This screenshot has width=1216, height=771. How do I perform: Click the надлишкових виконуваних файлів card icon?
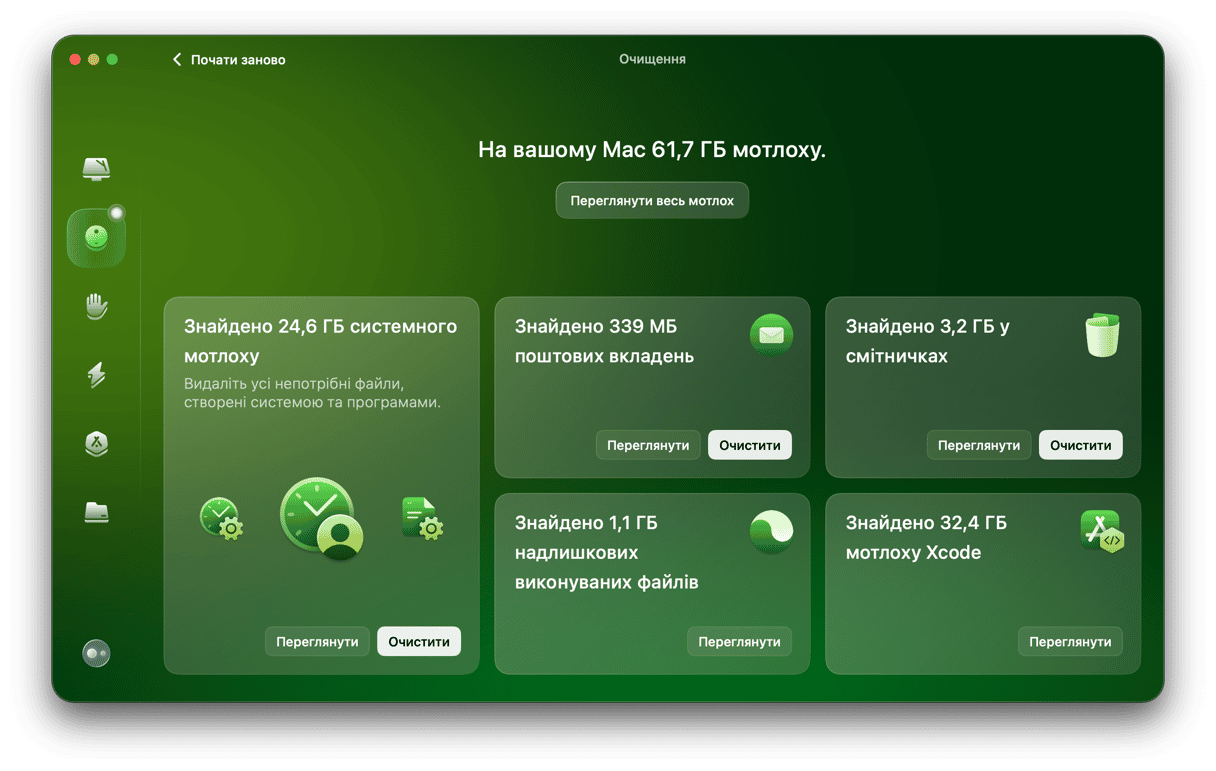(771, 531)
